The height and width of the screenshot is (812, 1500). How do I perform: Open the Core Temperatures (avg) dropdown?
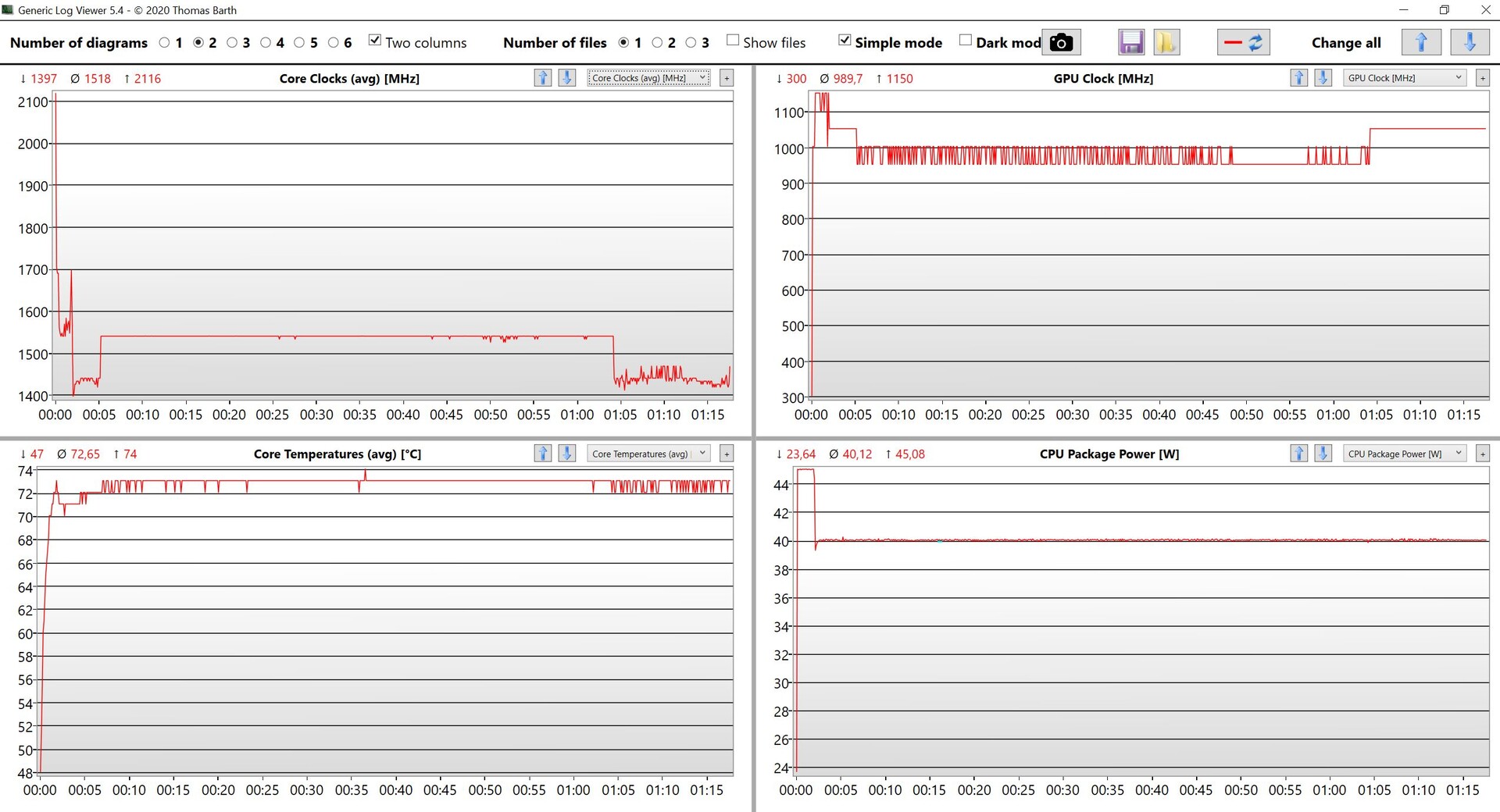tap(648, 454)
